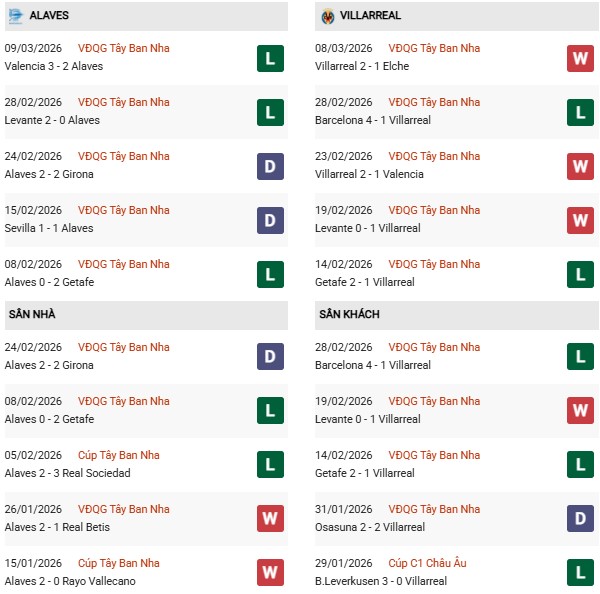Image resolution: width=600 pixels, height=594 pixels.
Task: Open VĐQG Tây Ban Nha link dated 09/03/2026
Action: pos(123,48)
